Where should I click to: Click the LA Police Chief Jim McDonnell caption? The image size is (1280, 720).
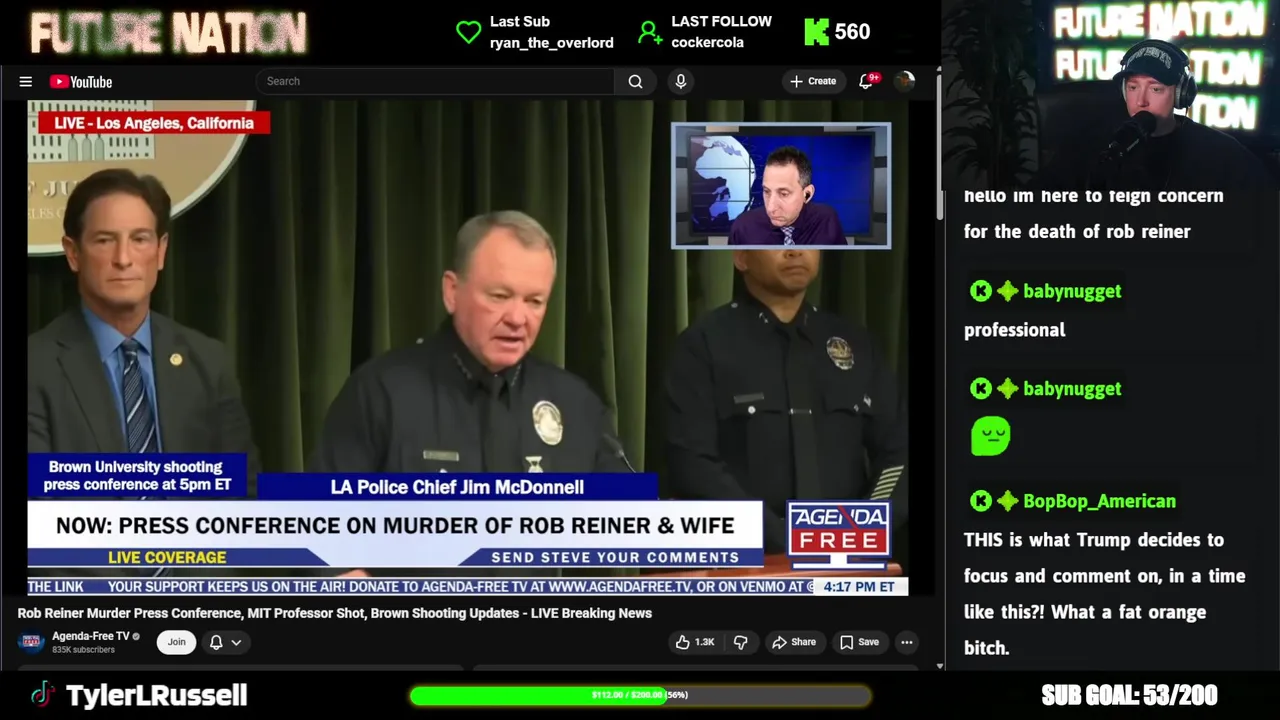coord(457,487)
